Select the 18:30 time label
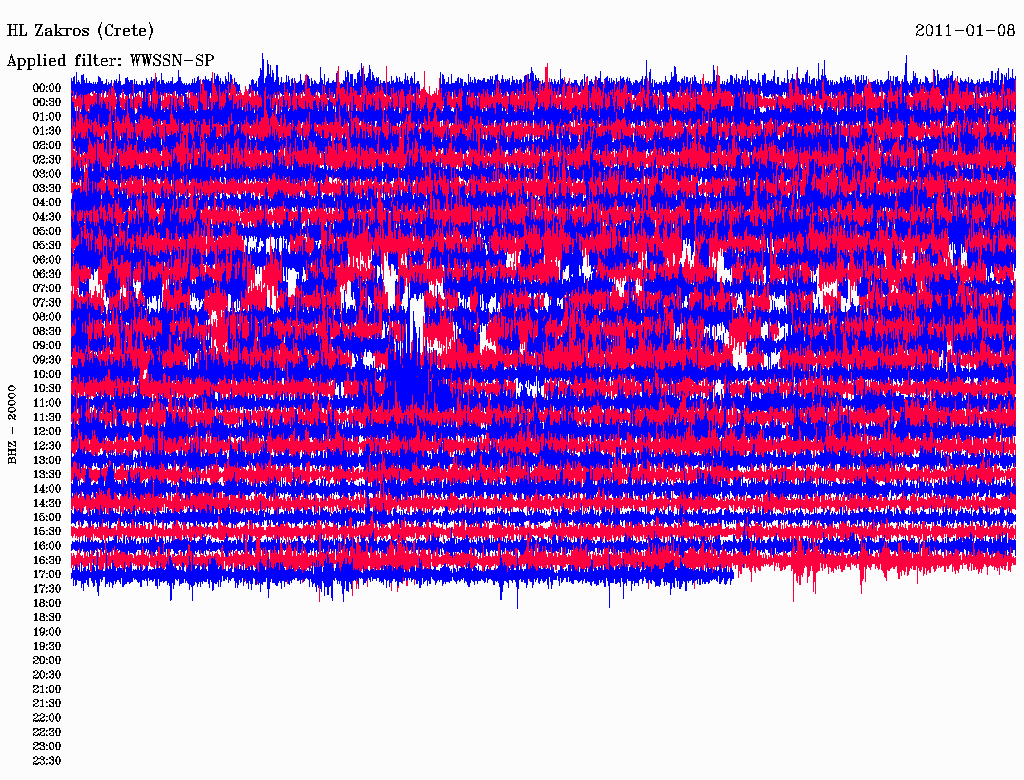 click(47, 617)
